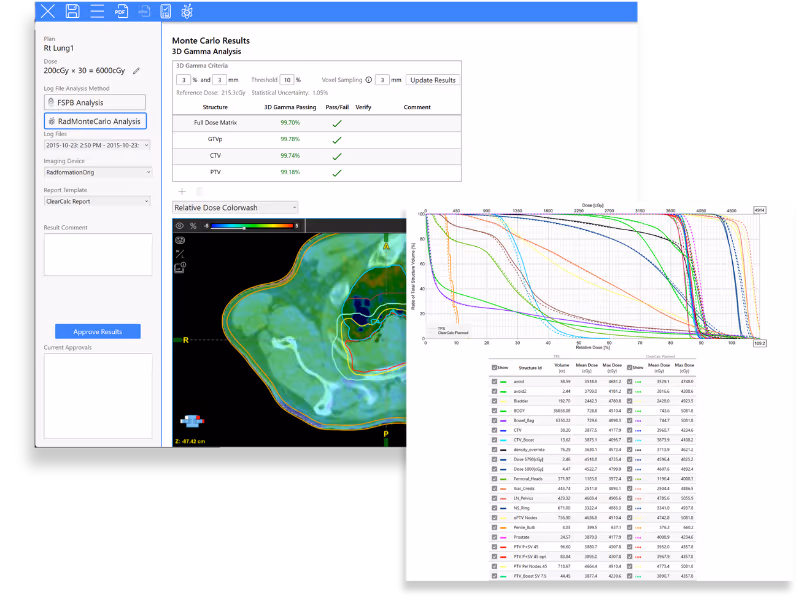
Task: Click the CTV gamma passing value 99.74%
Action: click(290, 156)
